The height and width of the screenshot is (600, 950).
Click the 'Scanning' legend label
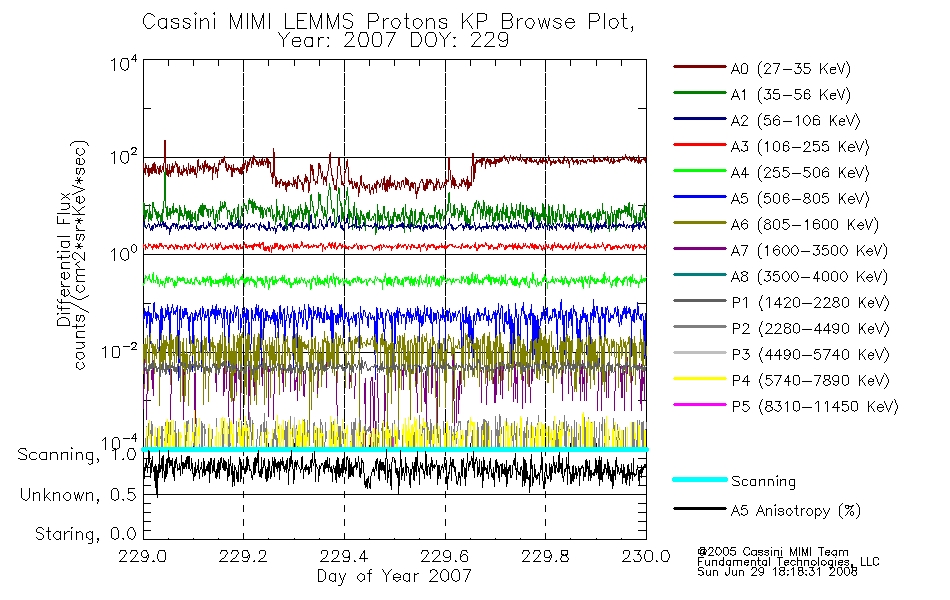(x=763, y=482)
